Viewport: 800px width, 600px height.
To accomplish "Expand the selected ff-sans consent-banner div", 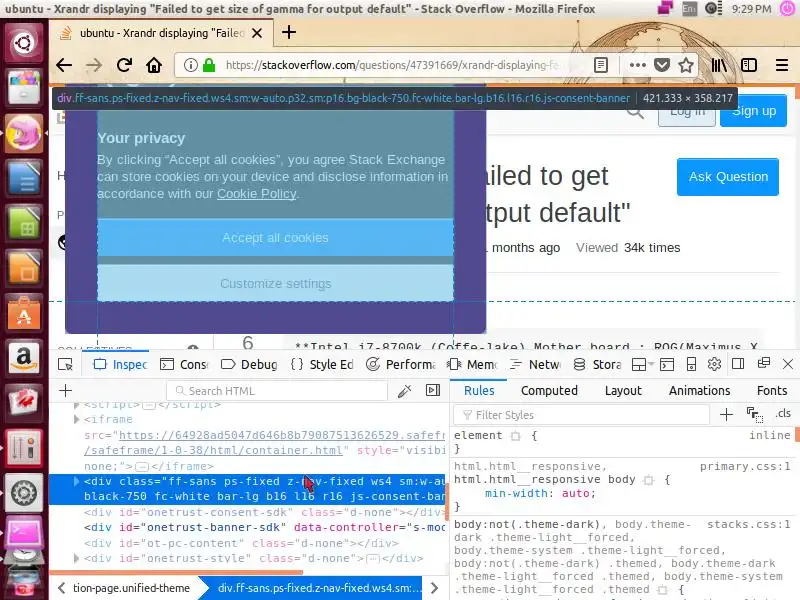I will point(77,481).
